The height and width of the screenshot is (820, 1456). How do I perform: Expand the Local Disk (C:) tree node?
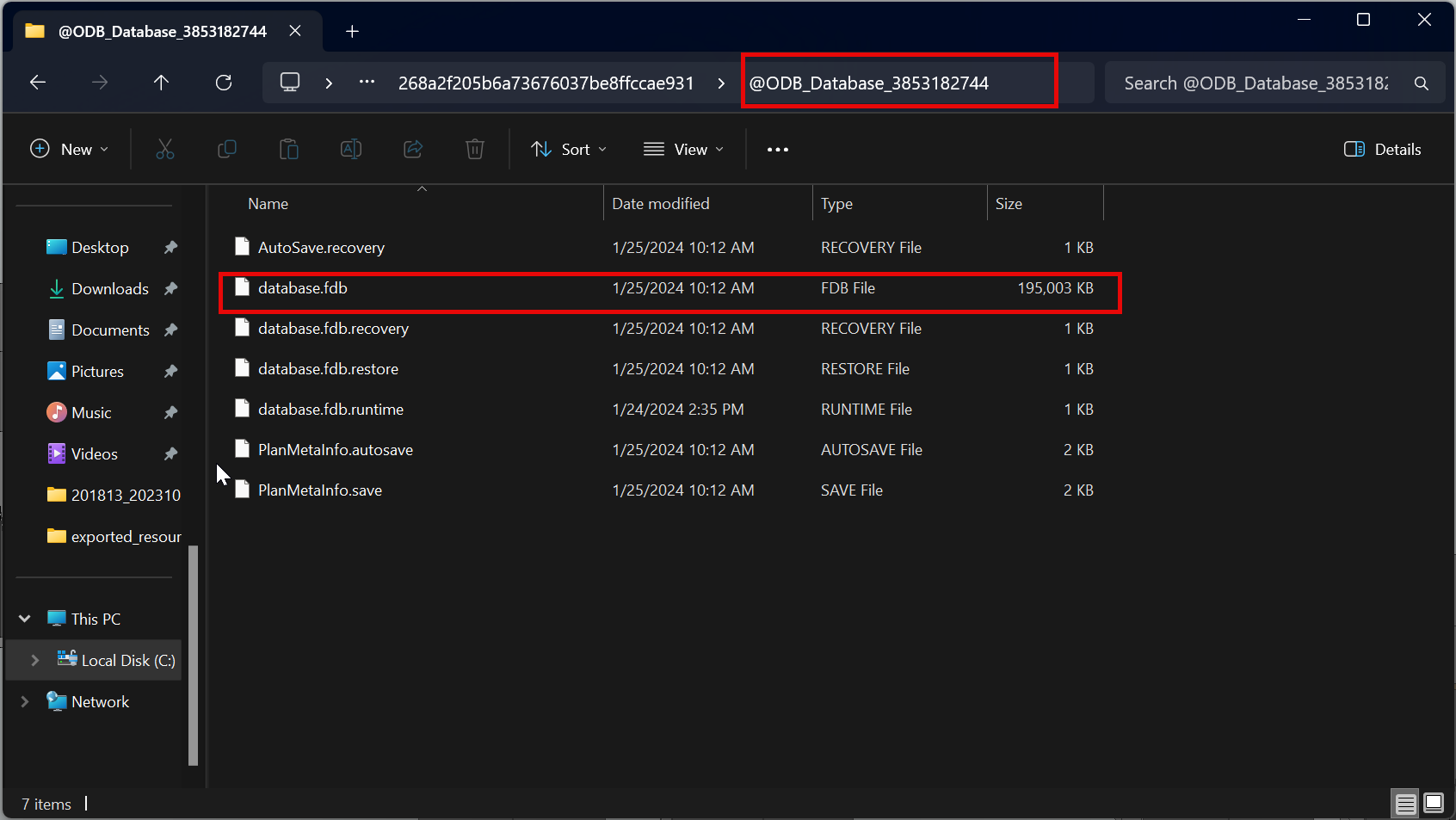click(35, 660)
